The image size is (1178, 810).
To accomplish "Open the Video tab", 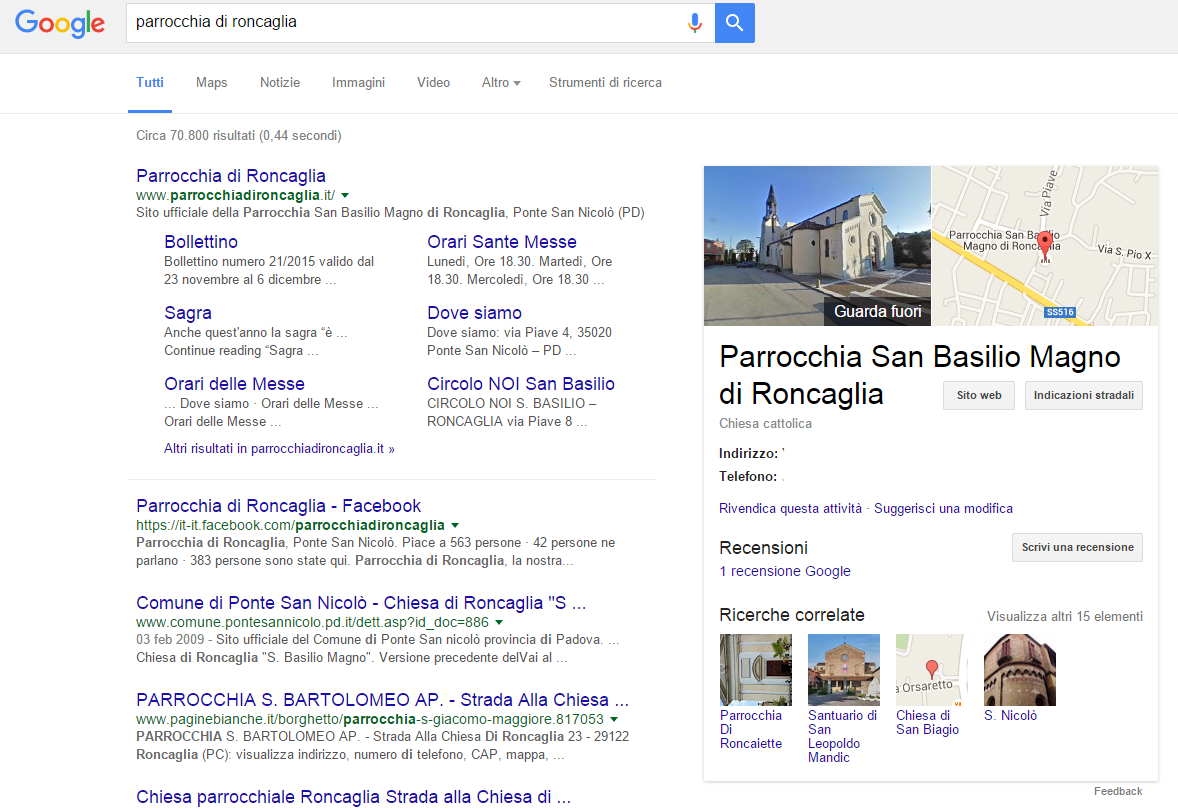I will coord(433,83).
